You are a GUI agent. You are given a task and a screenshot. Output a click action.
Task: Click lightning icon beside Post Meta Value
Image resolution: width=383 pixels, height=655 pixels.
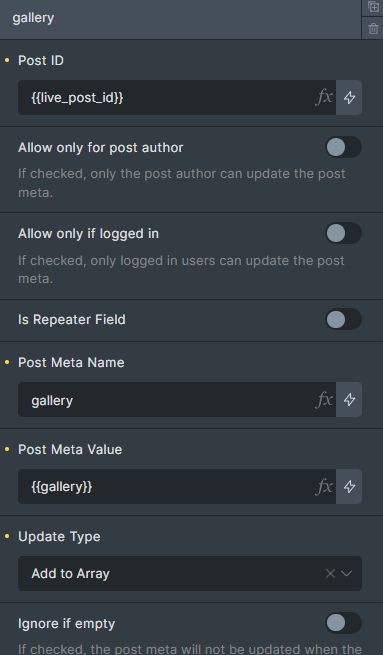click(349, 487)
